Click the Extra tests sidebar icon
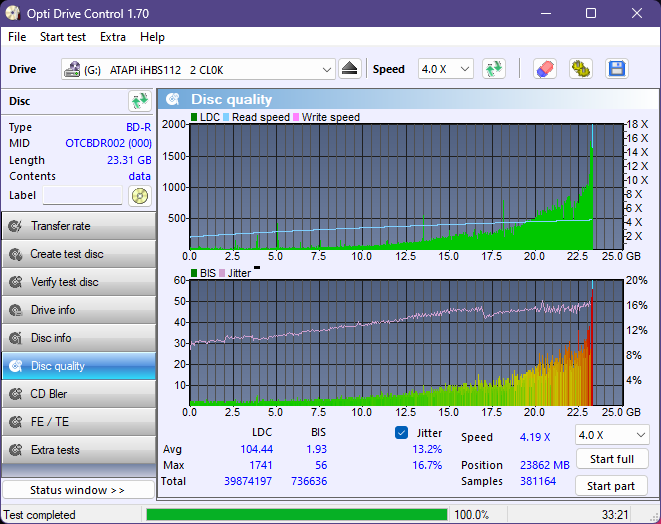661x524 pixels. click(x=16, y=450)
